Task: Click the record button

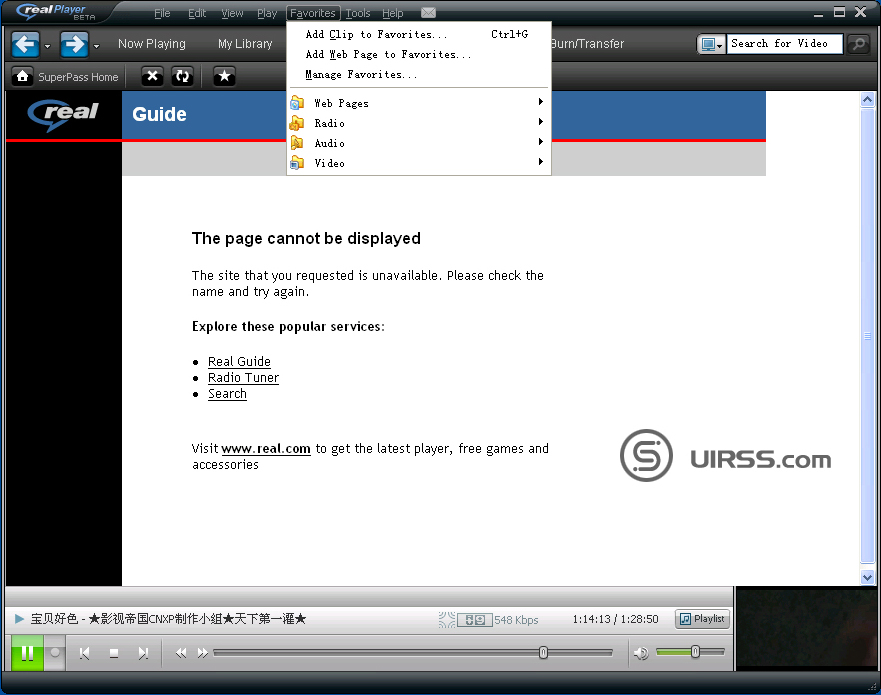Action: coord(55,652)
